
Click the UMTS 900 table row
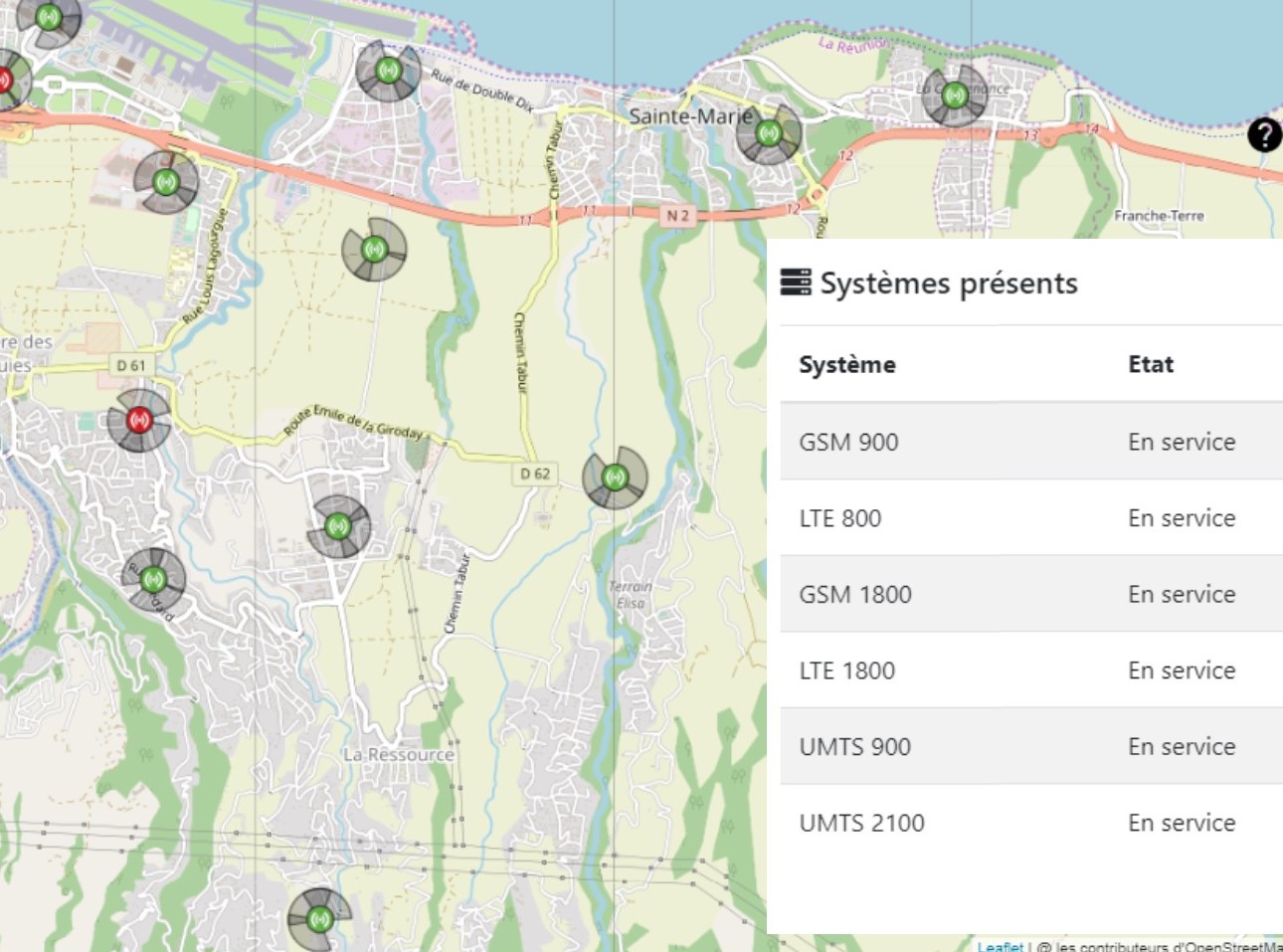(x=1030, y=747)
